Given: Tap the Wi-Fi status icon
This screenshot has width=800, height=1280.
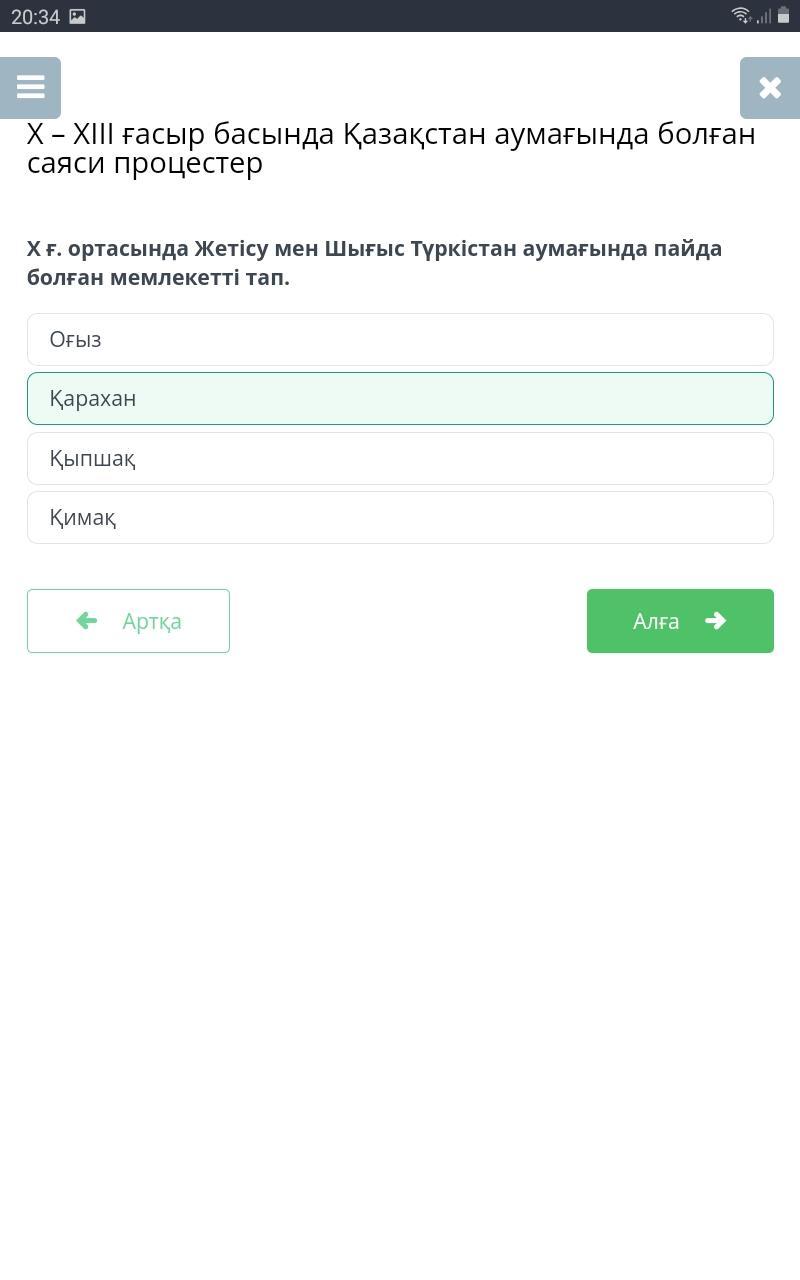Looking at the screenshot, I should coord(741,15).
